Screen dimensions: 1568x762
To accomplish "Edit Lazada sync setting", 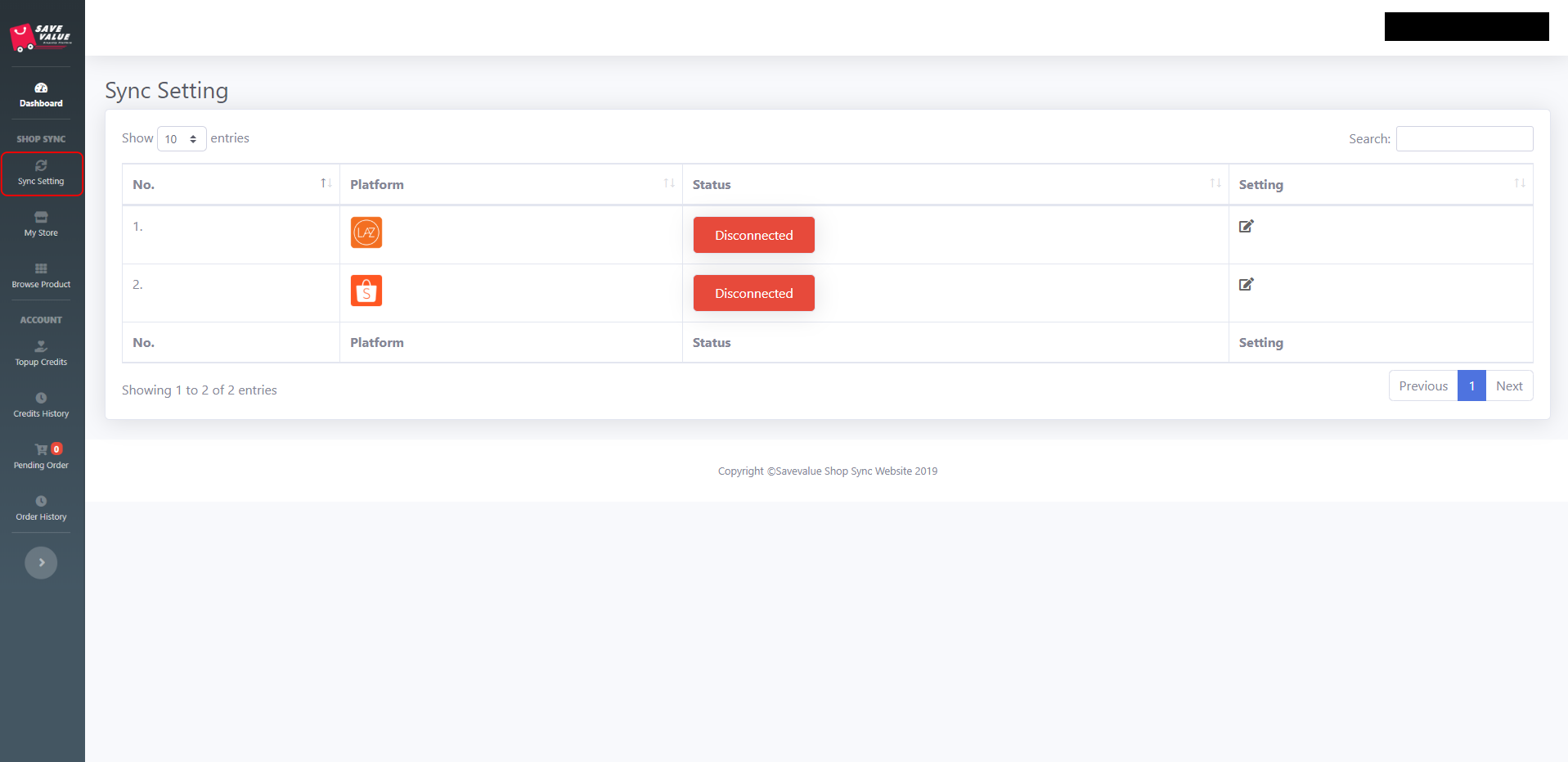I will click(x=1246, y=227).
